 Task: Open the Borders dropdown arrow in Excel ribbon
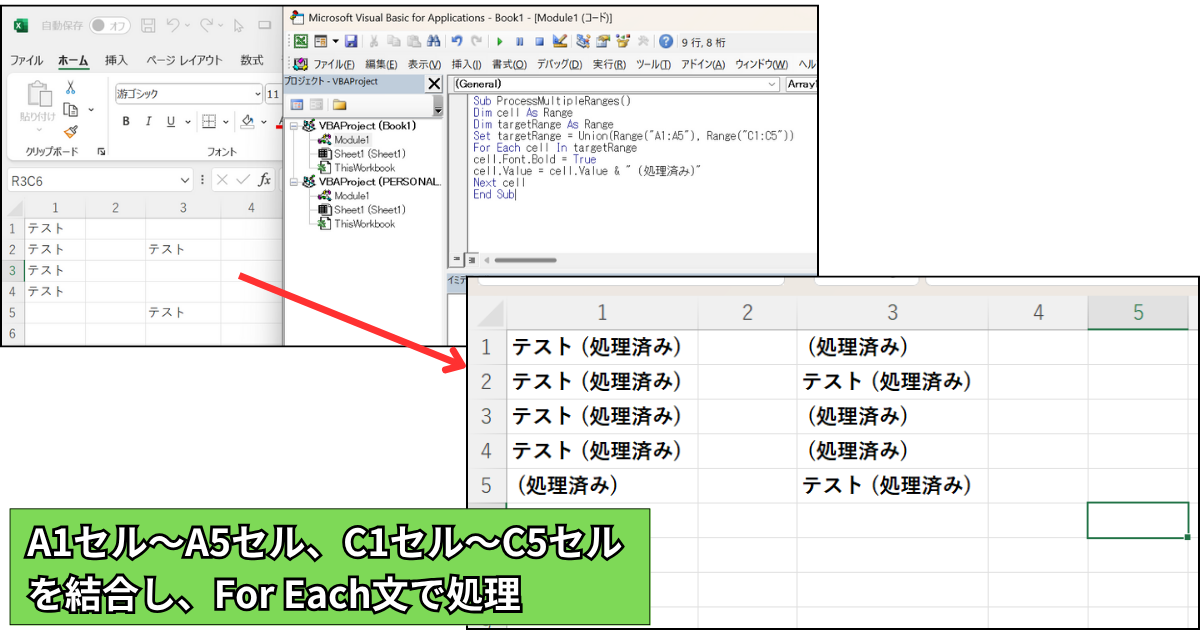pos(226,122)
